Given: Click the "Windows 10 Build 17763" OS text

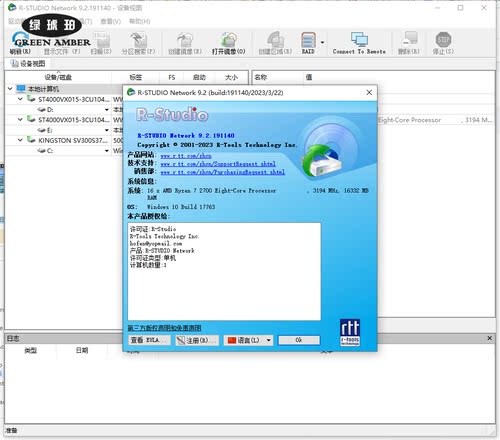Looking at the screenshot, I should [181, 207].
